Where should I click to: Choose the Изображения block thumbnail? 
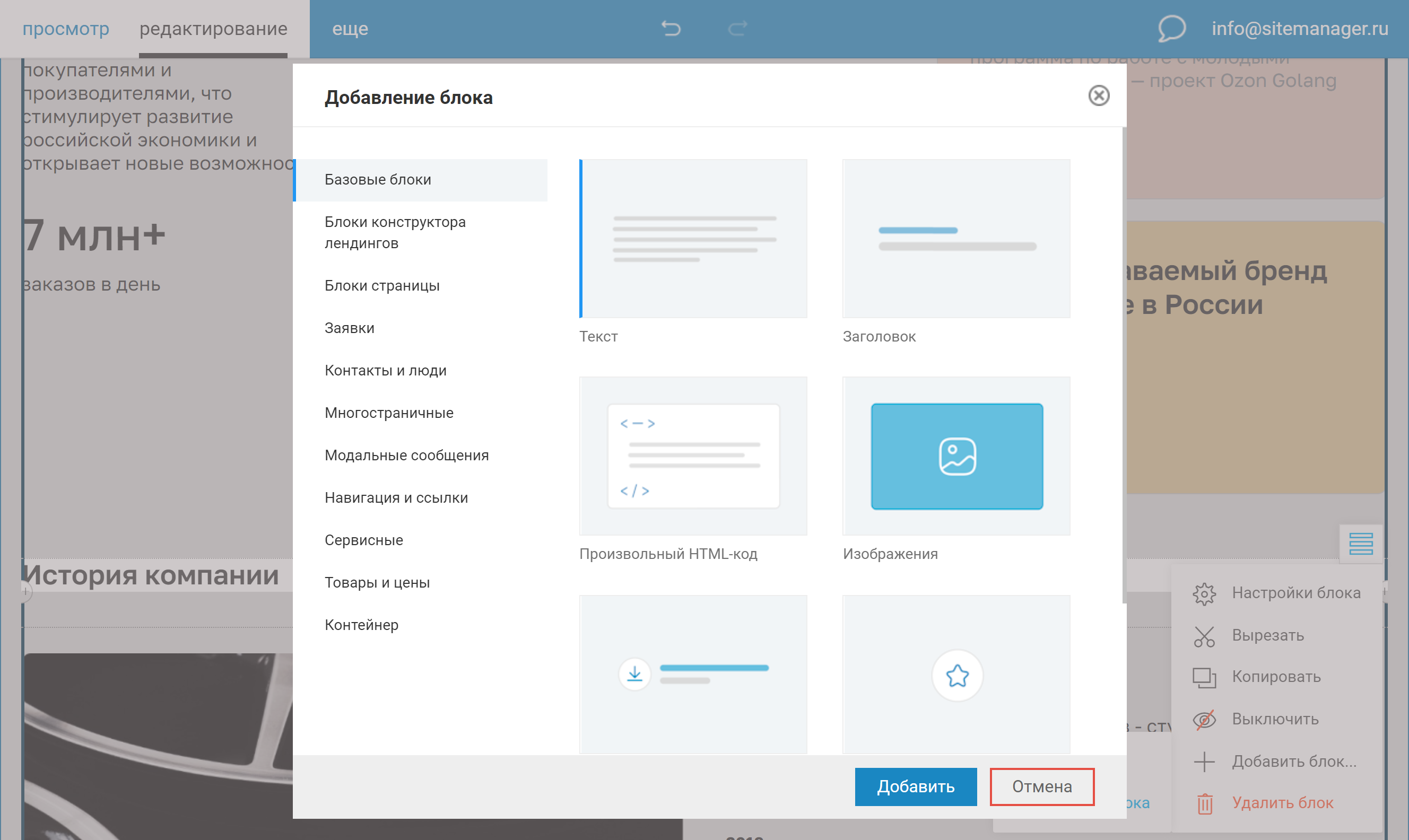(955, 456)
